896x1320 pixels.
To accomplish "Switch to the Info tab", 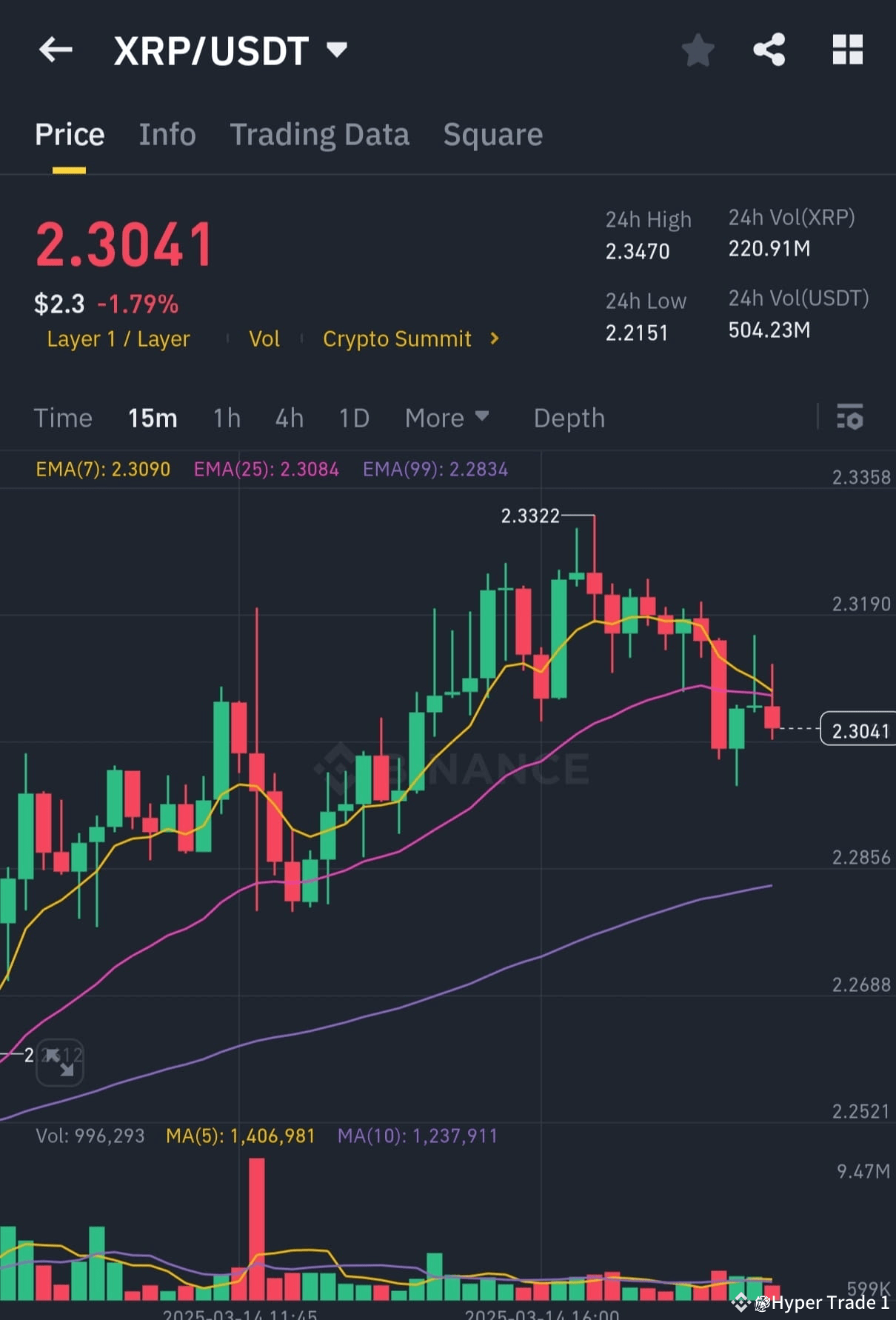I will (167, 134).
